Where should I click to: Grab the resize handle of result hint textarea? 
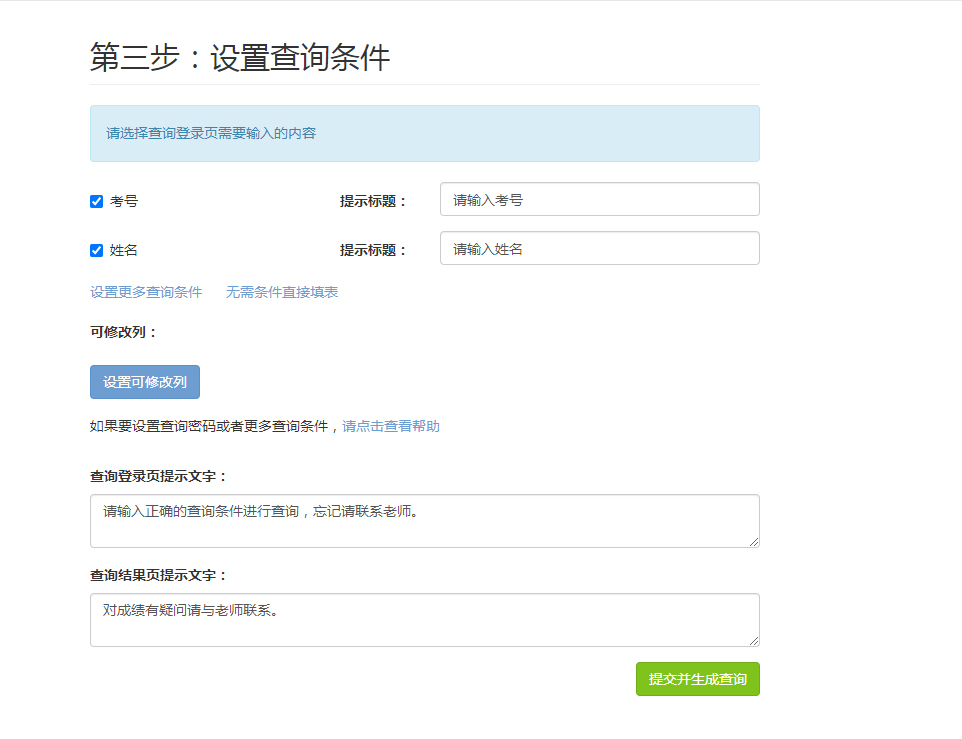754,641
